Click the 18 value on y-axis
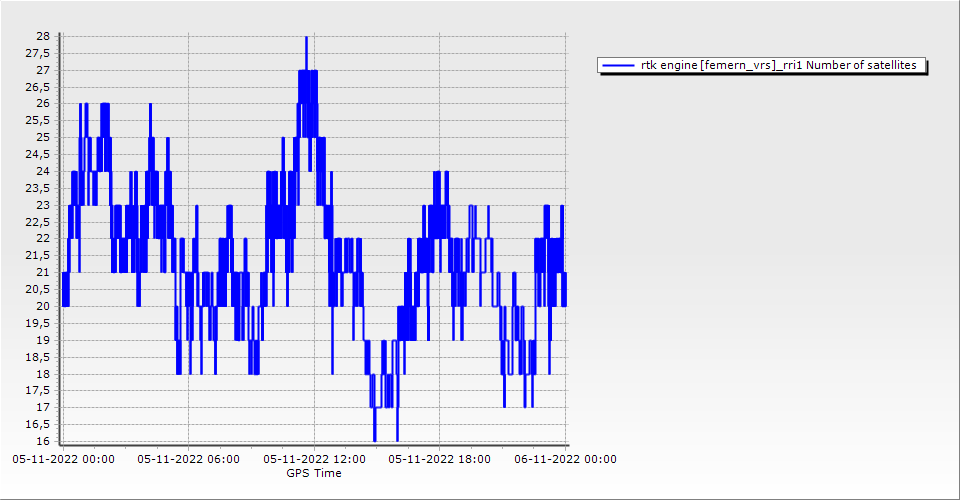The height and width of the screenshot is (500, 960). [43, 374]
